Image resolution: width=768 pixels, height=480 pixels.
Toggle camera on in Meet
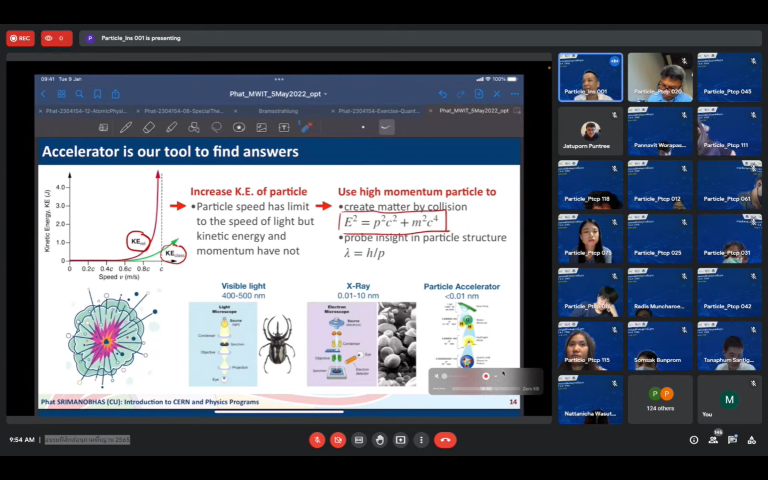pos(338,440)
